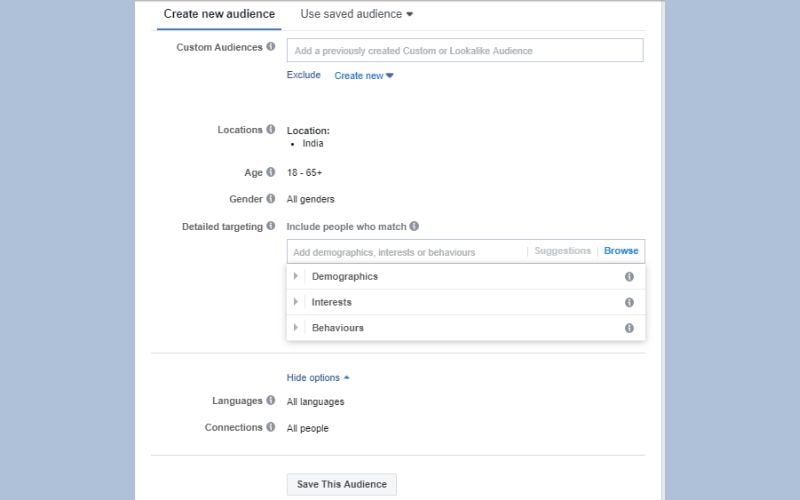The image size is (800, 500).
Task: Click info icon in Behaviours row
Action: pyautogui.click(x=629, y=328)
